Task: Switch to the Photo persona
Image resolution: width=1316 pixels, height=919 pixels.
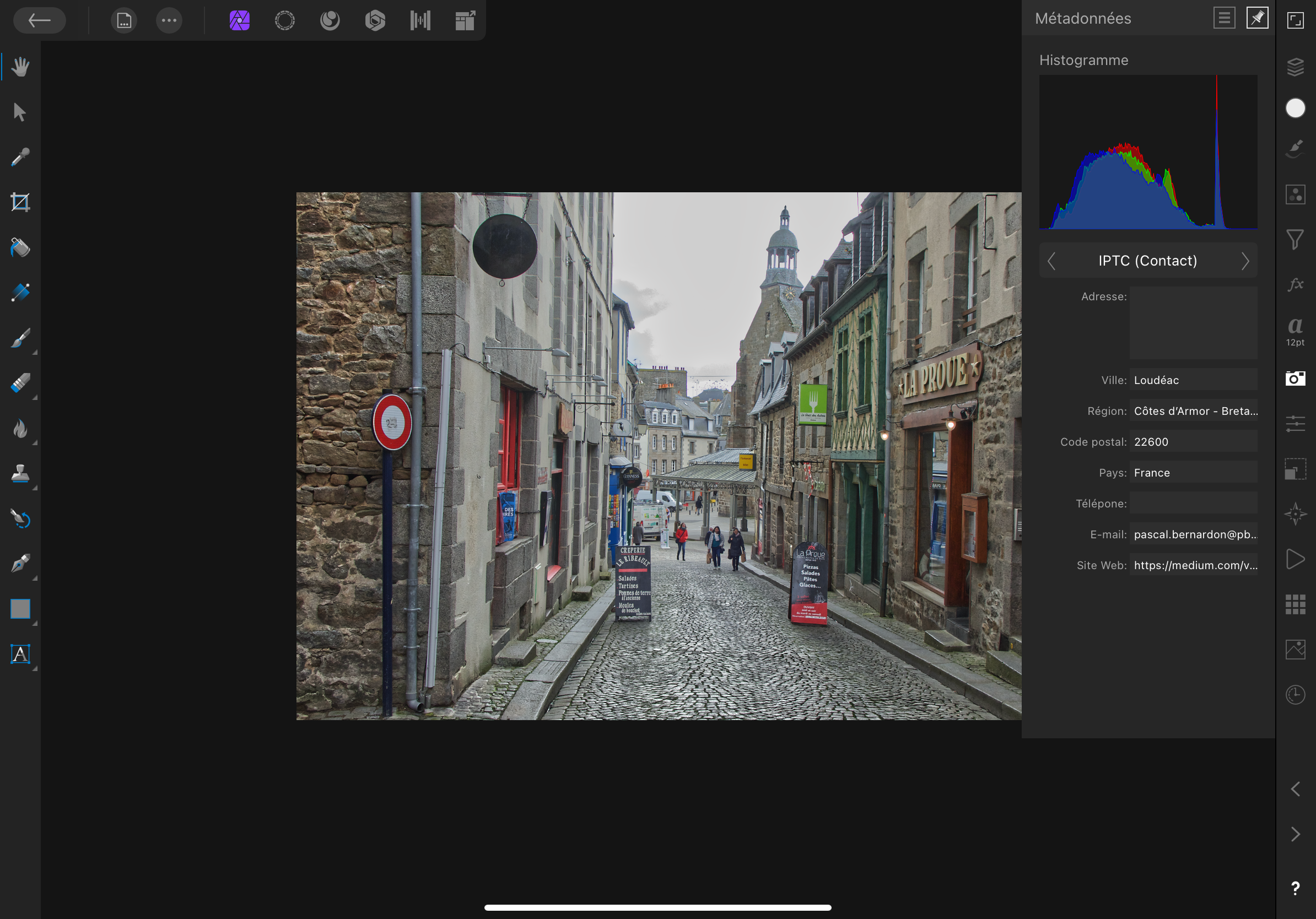Action: click(x=240, y=20)
